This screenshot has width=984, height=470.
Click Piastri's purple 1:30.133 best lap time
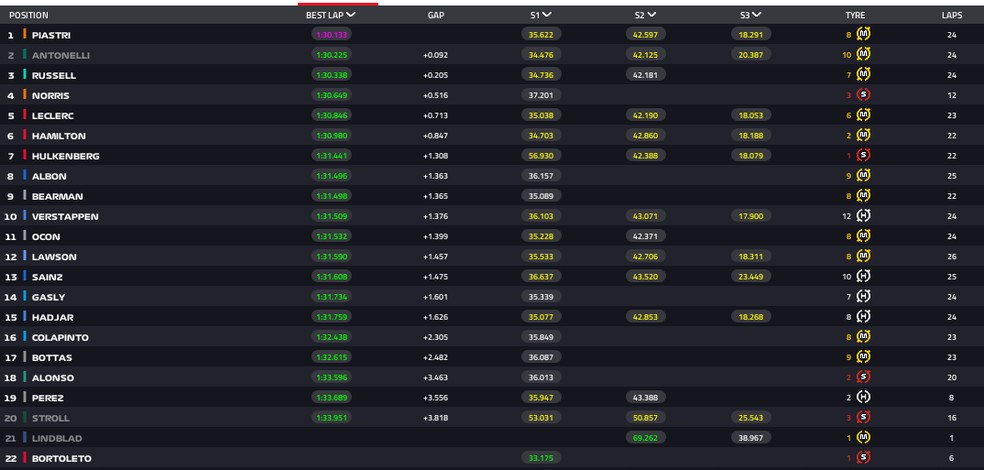pos(330,35)
